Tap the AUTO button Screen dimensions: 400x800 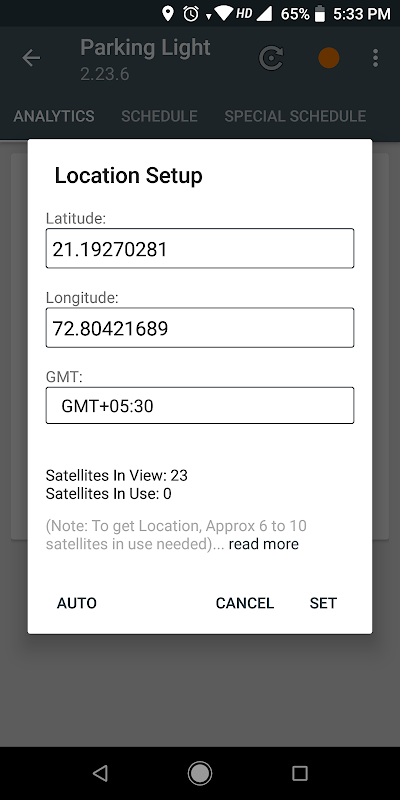[x=77, y=603]
